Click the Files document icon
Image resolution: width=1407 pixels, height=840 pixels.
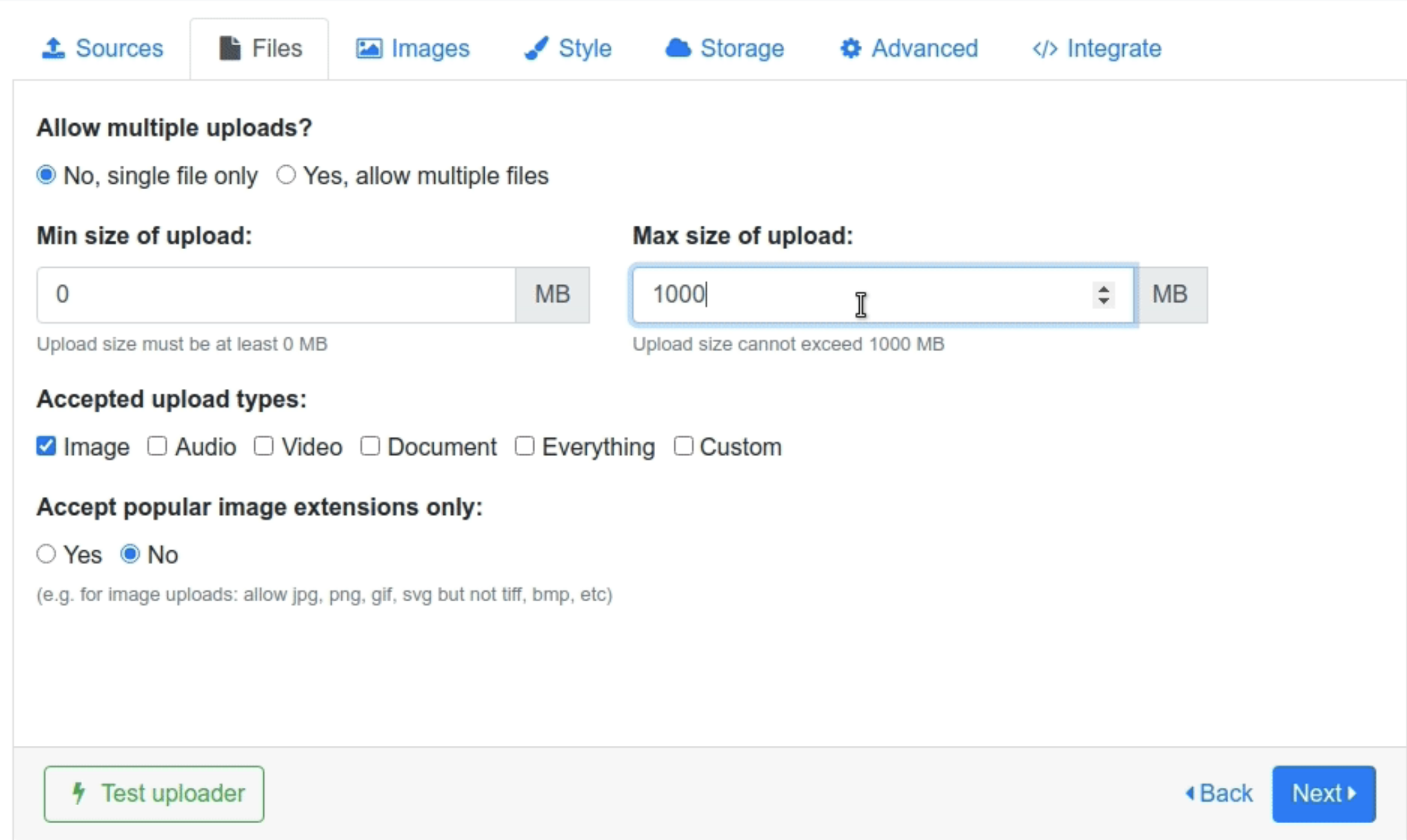229,48
